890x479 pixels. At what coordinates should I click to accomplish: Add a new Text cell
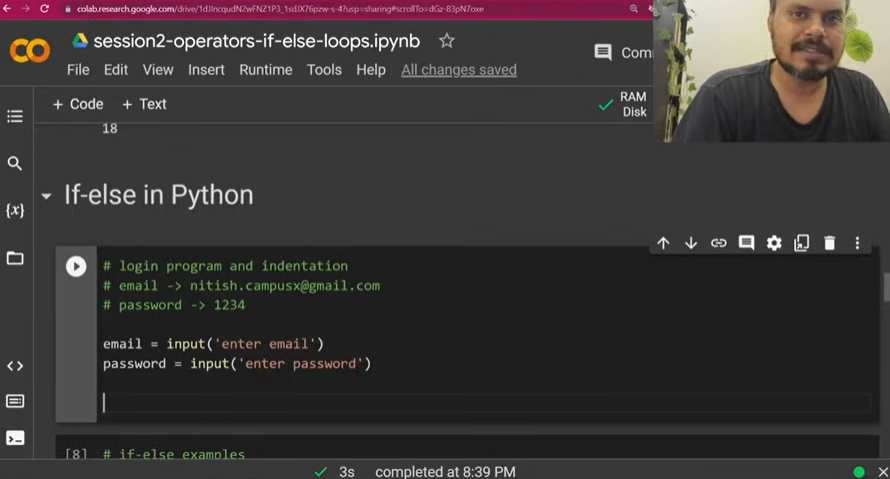point(144,104)
